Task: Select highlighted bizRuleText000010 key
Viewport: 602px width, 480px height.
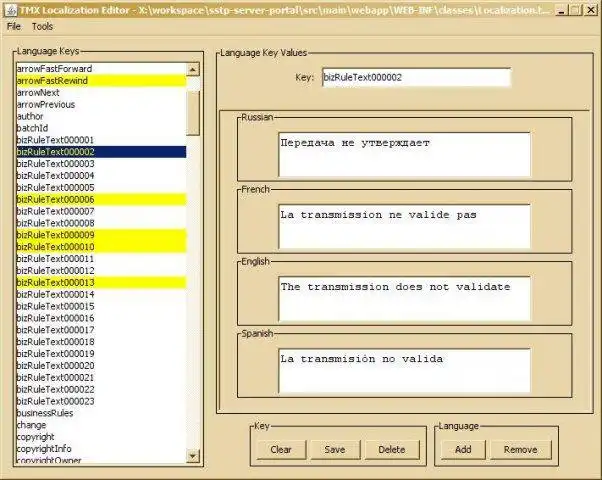Action: [101, 247]
